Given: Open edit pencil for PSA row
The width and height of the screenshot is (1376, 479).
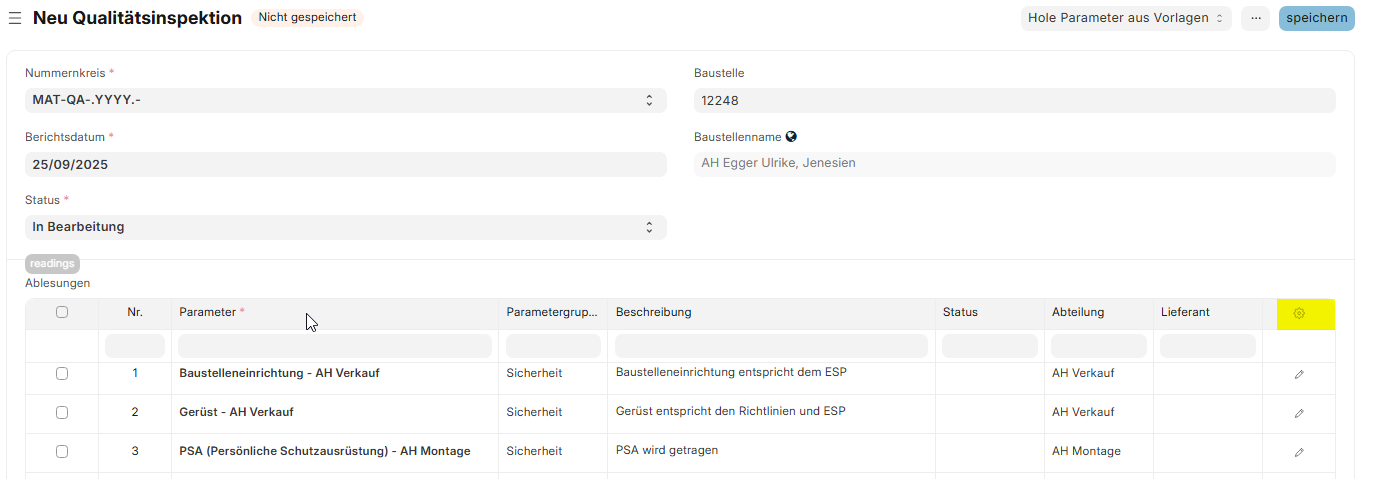Looking at the screenshot, I should [1299, 452].
